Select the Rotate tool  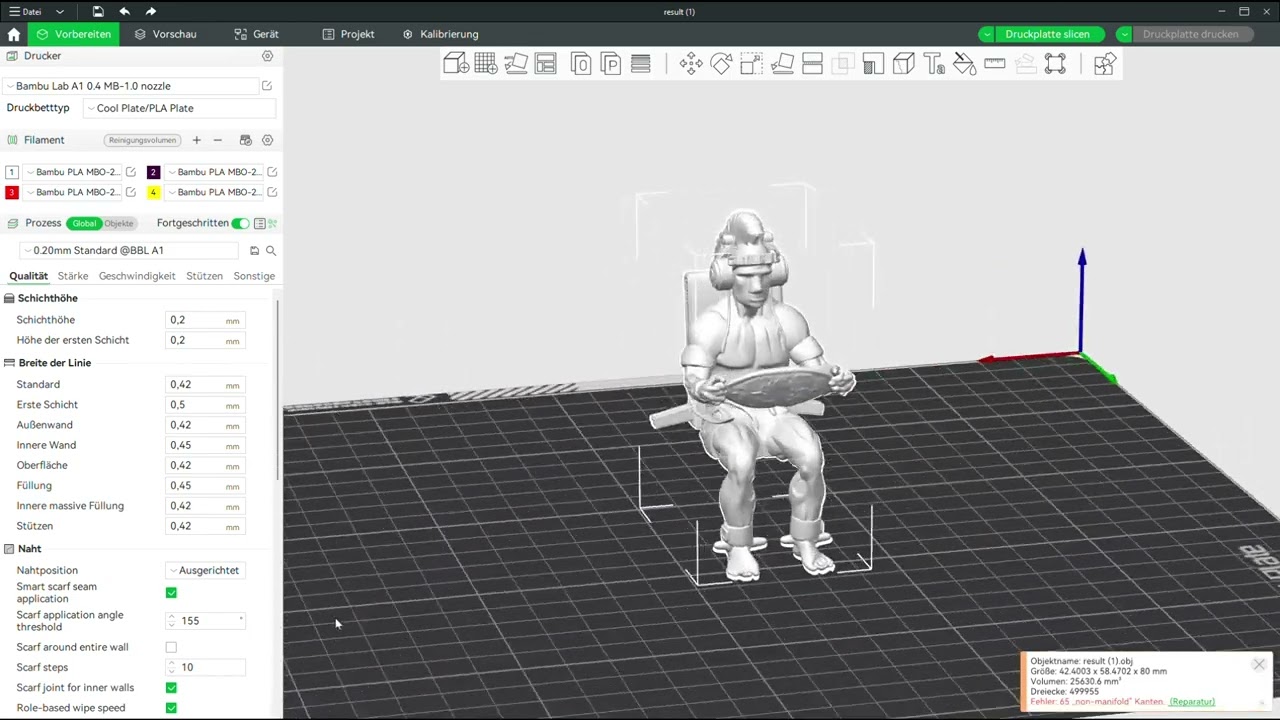(x=721, y=64)
